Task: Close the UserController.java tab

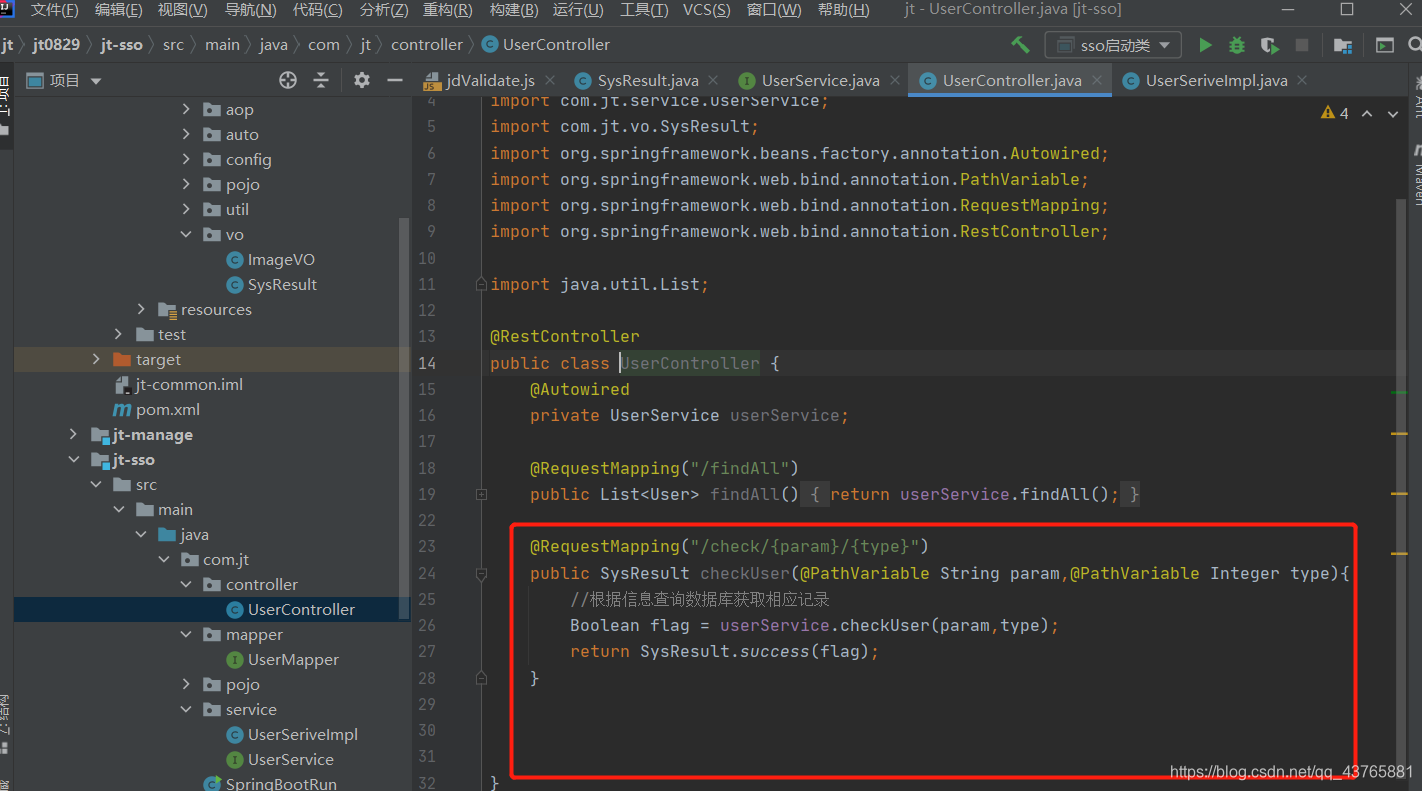Action: (x=1097, y=80)
